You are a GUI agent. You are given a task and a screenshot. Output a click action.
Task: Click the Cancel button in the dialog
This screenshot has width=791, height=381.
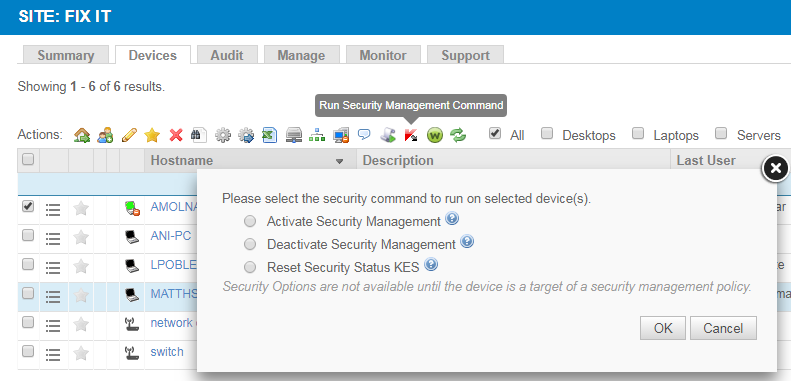pyautogui.click(x=723, y=328)
